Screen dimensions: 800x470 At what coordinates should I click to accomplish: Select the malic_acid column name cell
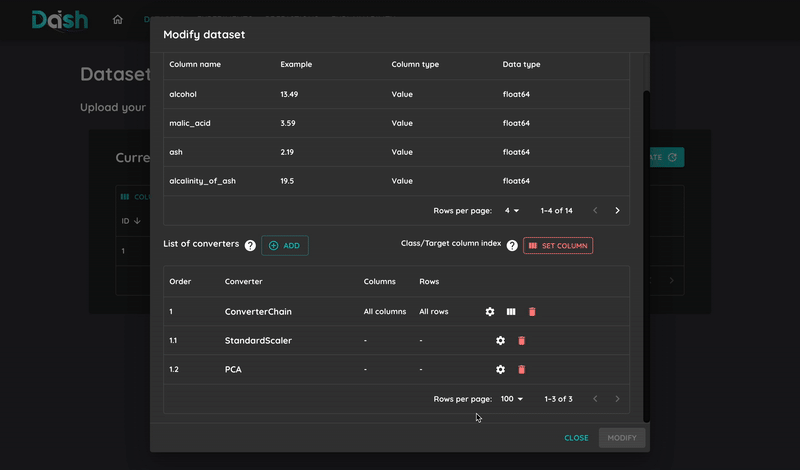(x=190, y=123)
